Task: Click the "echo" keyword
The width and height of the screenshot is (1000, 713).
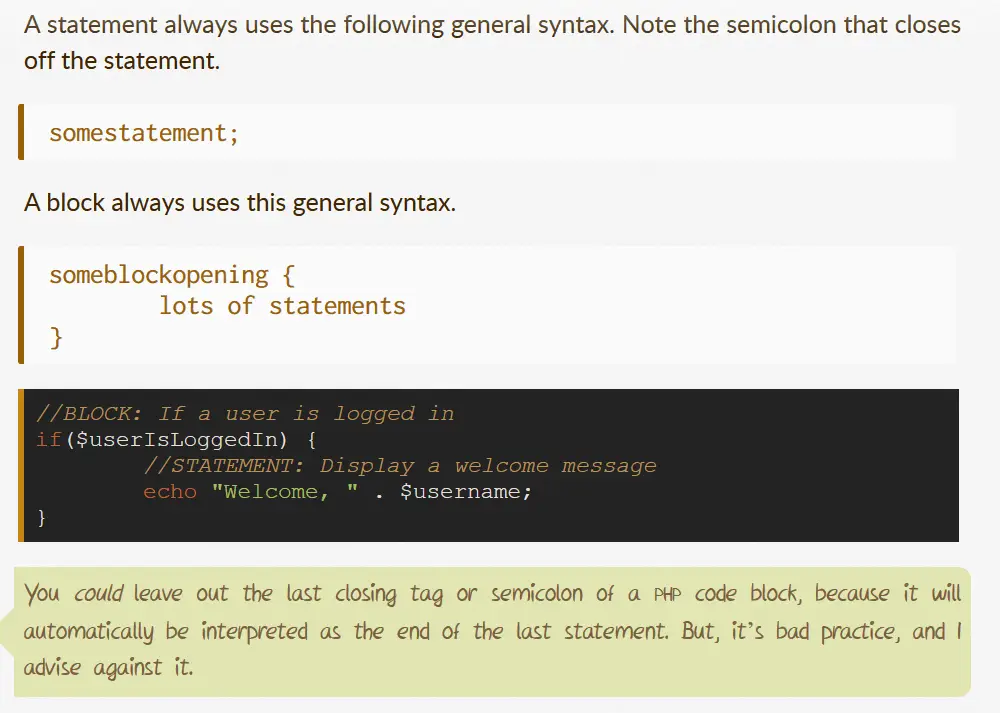Action: pos(170,492)
